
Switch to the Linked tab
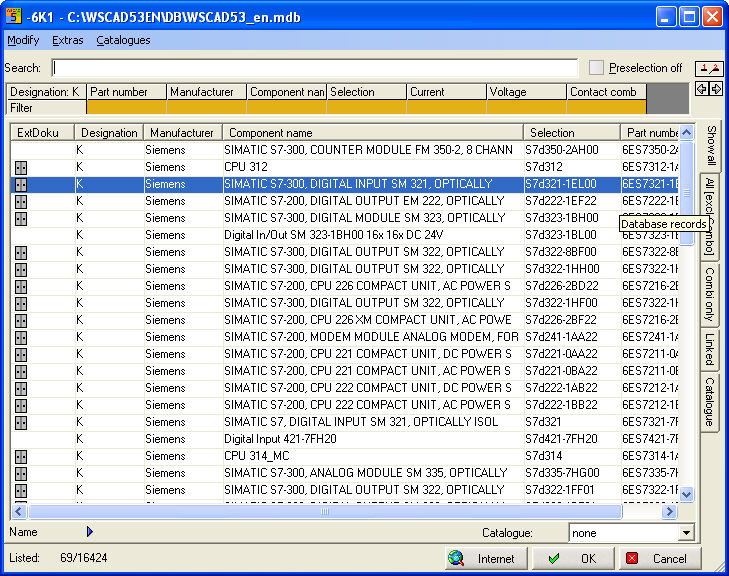pyautogui.click(x=709, y=349)
